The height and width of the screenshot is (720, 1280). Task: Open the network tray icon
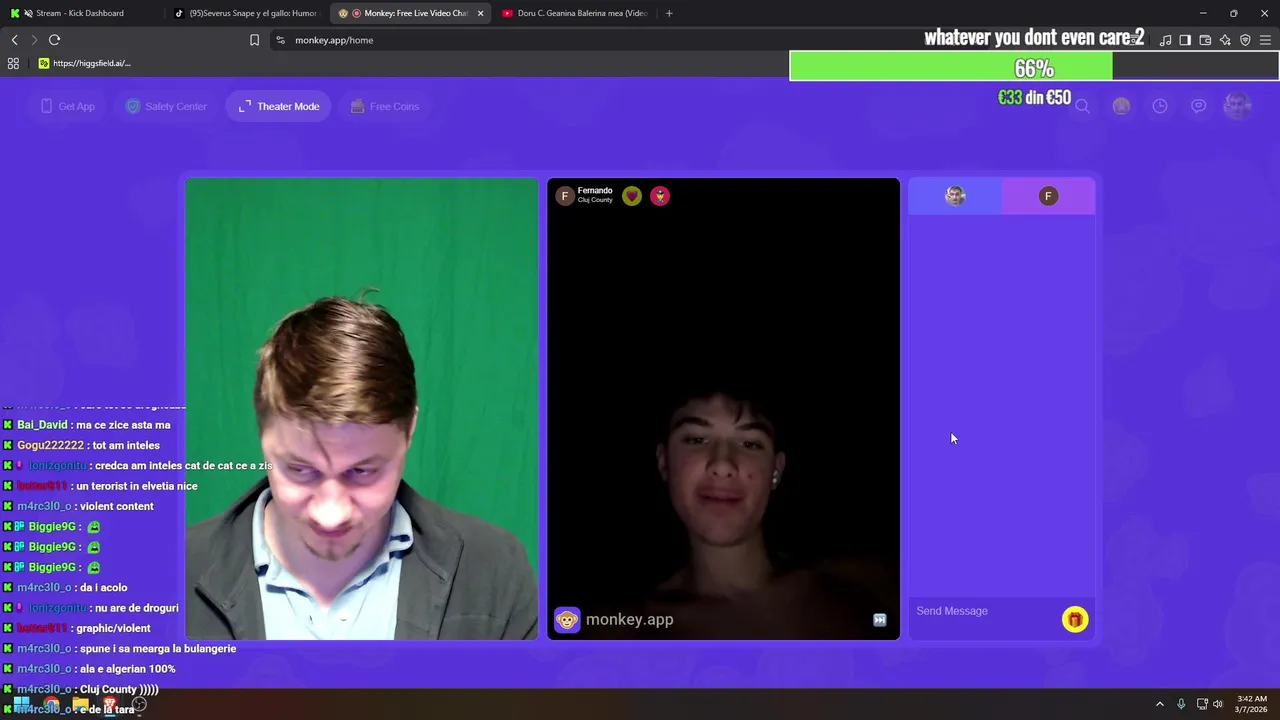pos(1202,704)
